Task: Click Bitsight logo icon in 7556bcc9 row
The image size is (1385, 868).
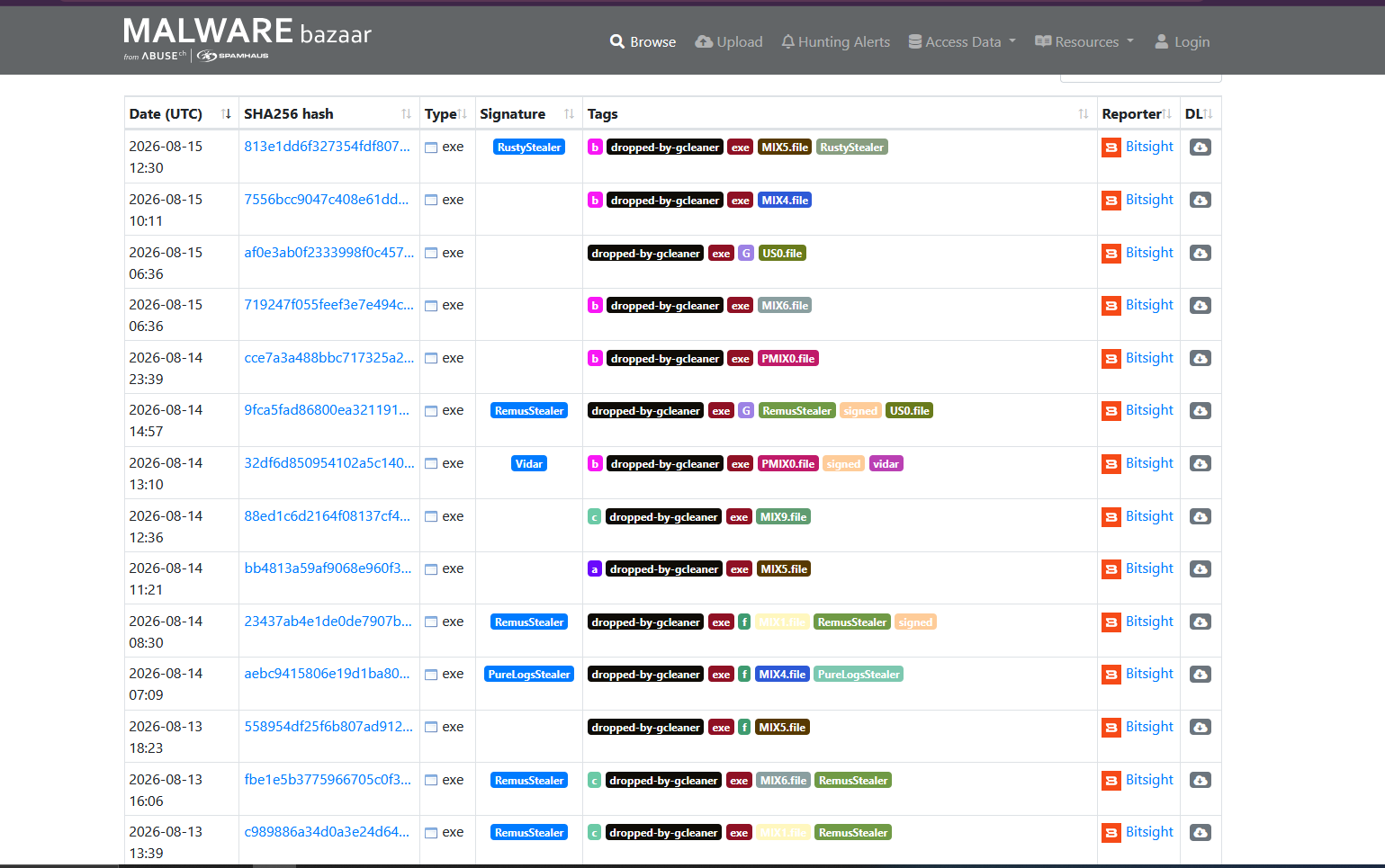Action: point(1111,201)
